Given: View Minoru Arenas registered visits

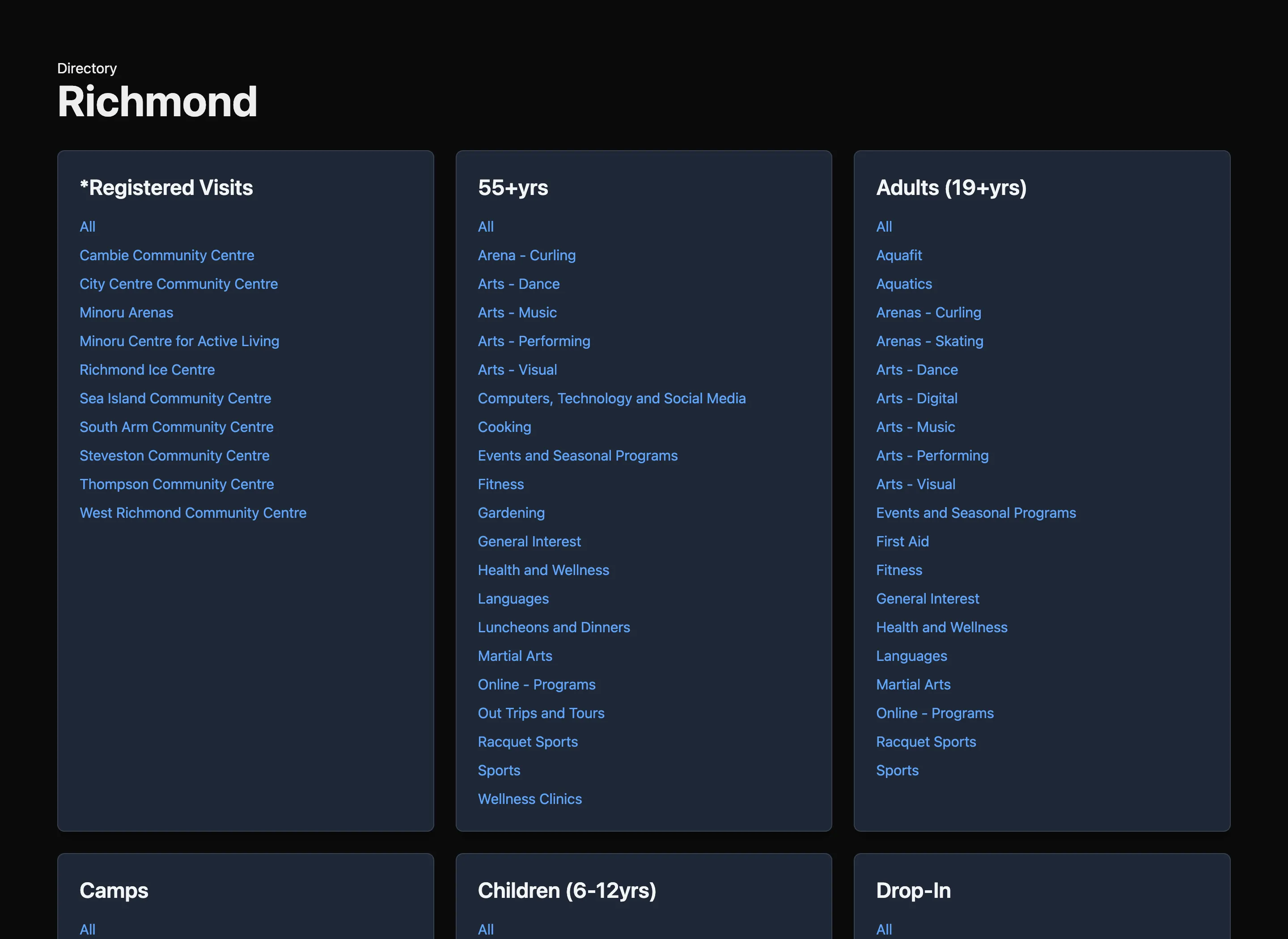Looking at the screenshot, I should tap(126, 312).
